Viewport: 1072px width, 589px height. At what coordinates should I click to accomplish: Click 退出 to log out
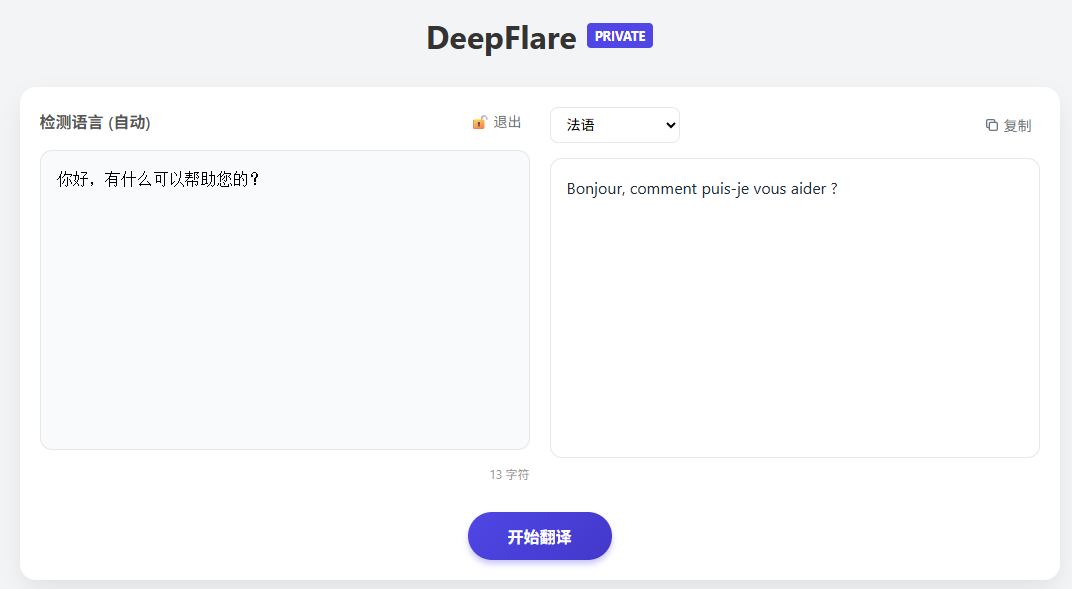pos(507,121)
